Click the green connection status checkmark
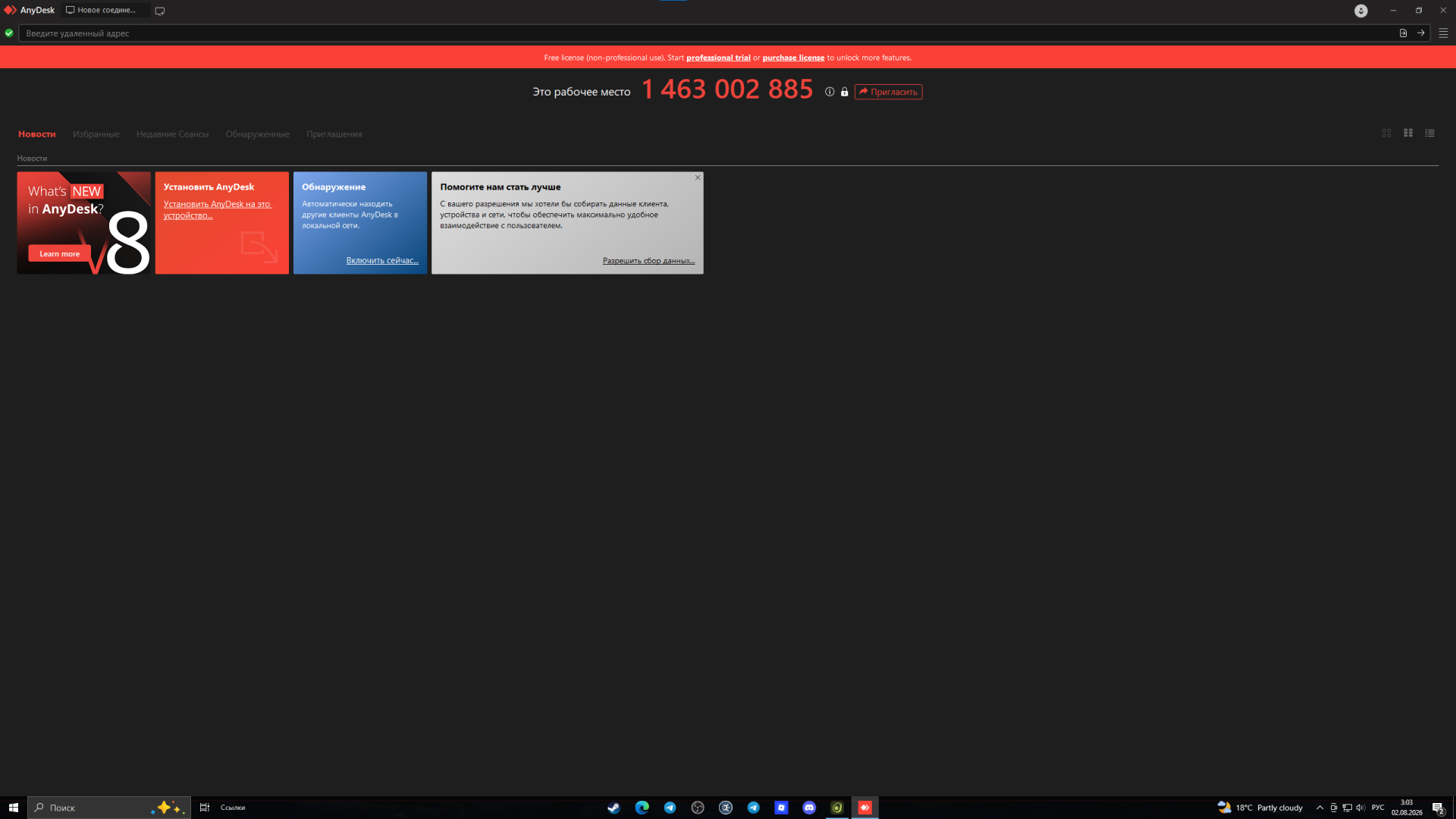Image resolution: width=1456 pixels, height=819 pixels. click(x=9, y=33)
